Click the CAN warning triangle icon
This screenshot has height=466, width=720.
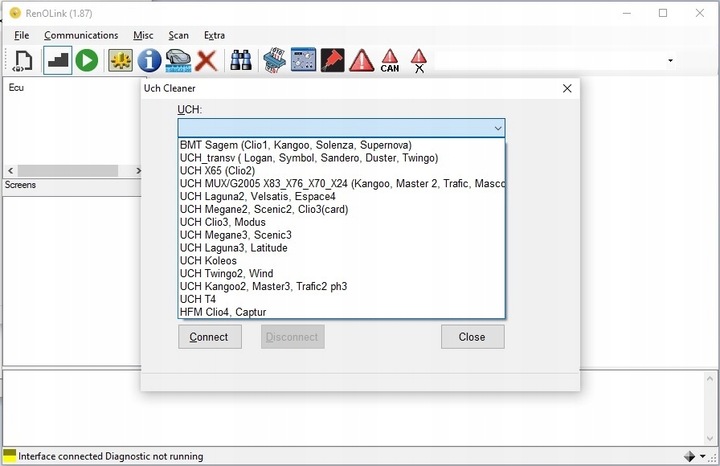click(x=389, y=61)
